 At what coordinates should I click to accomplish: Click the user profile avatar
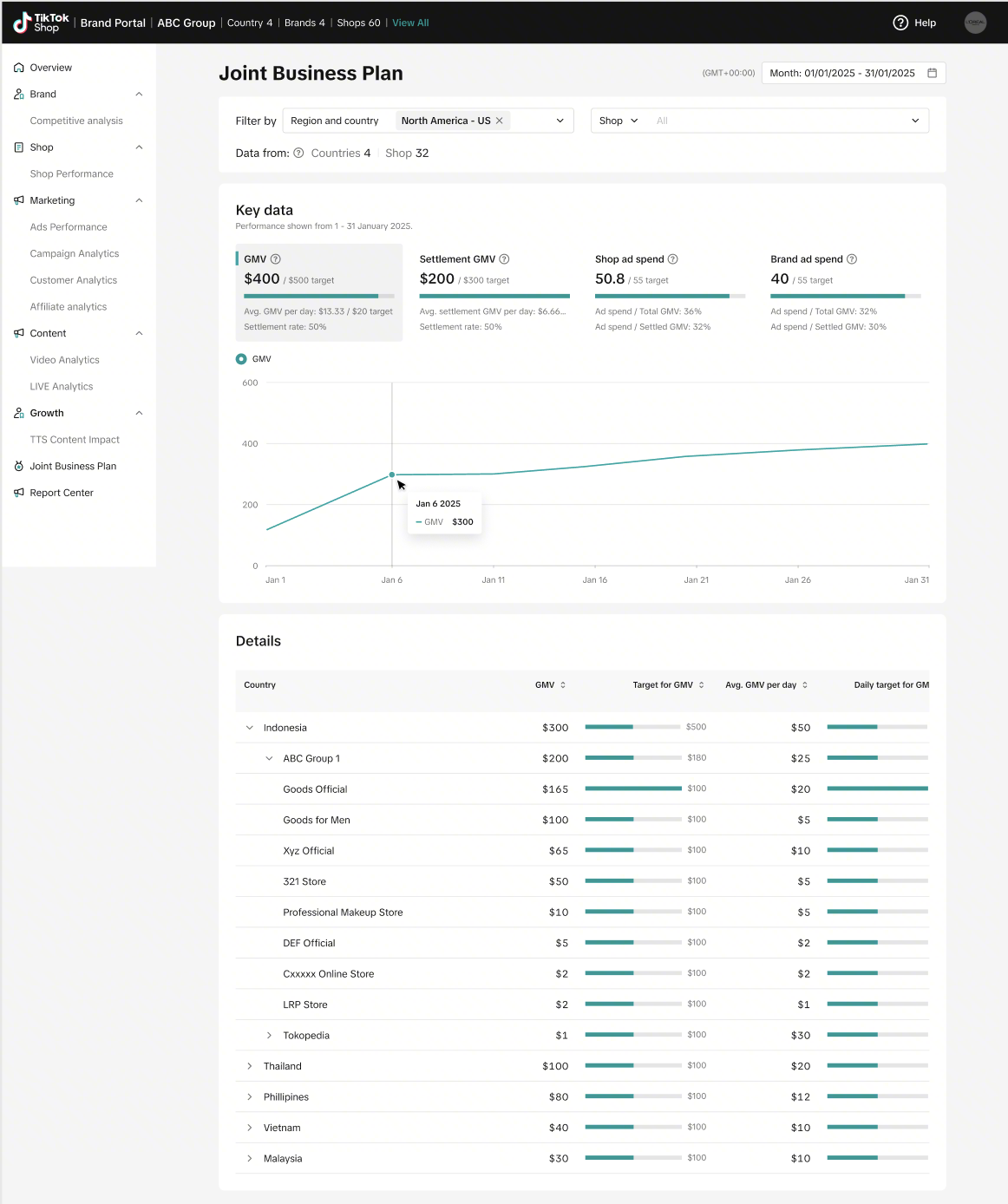pyautogui.click(x=975, y=23)
